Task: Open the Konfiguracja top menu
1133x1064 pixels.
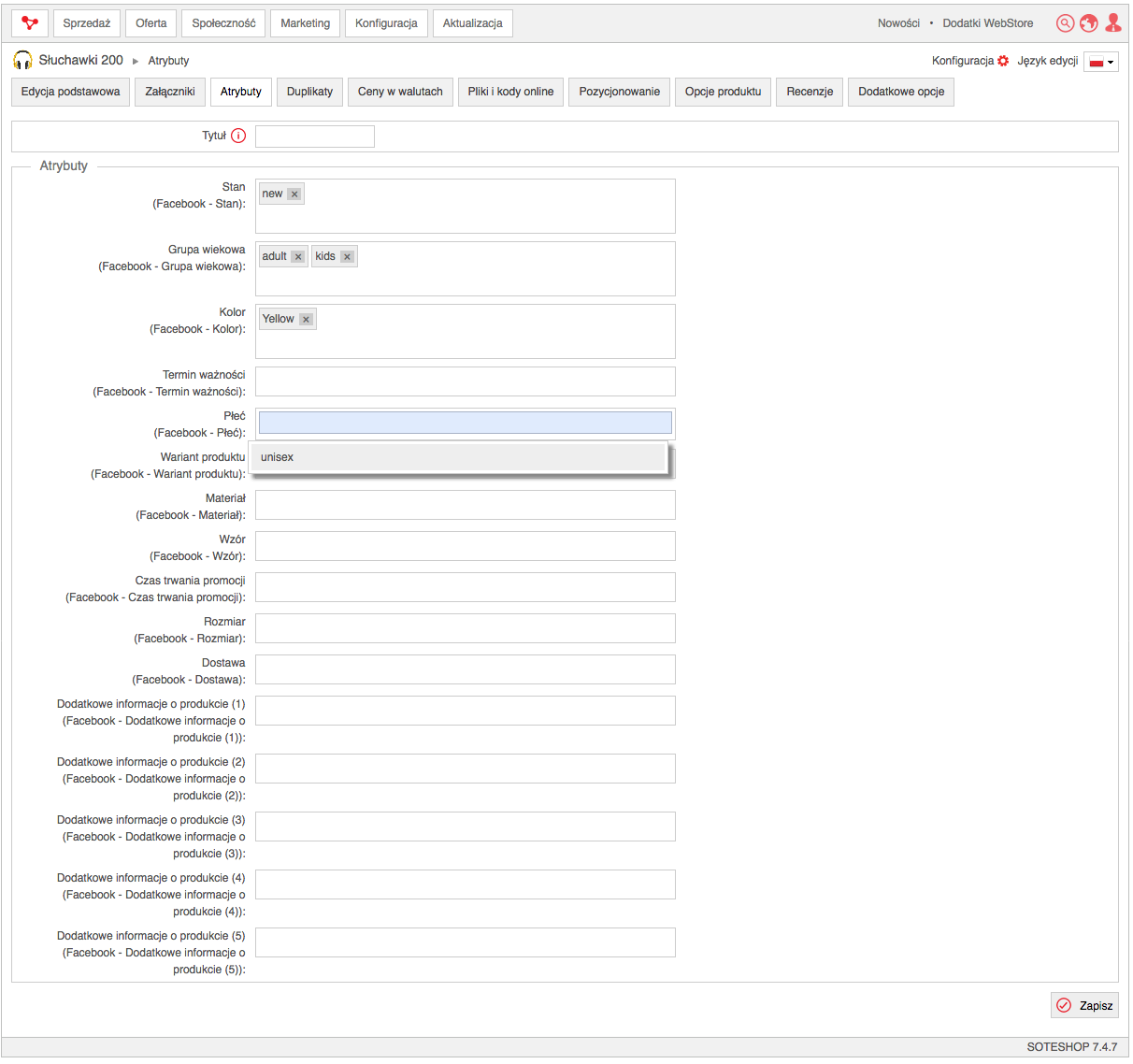Action: tap(386, 23)
